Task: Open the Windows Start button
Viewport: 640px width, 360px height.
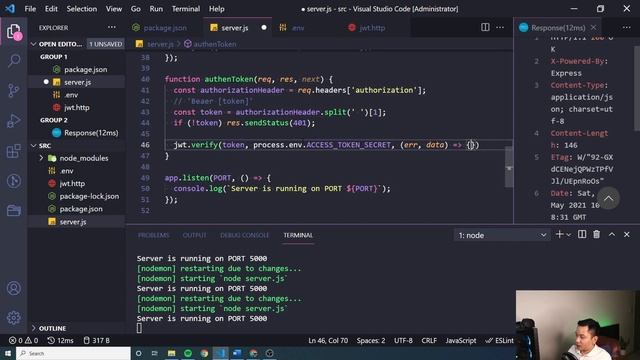Action: pyautogui.click(x=8, y=353)
